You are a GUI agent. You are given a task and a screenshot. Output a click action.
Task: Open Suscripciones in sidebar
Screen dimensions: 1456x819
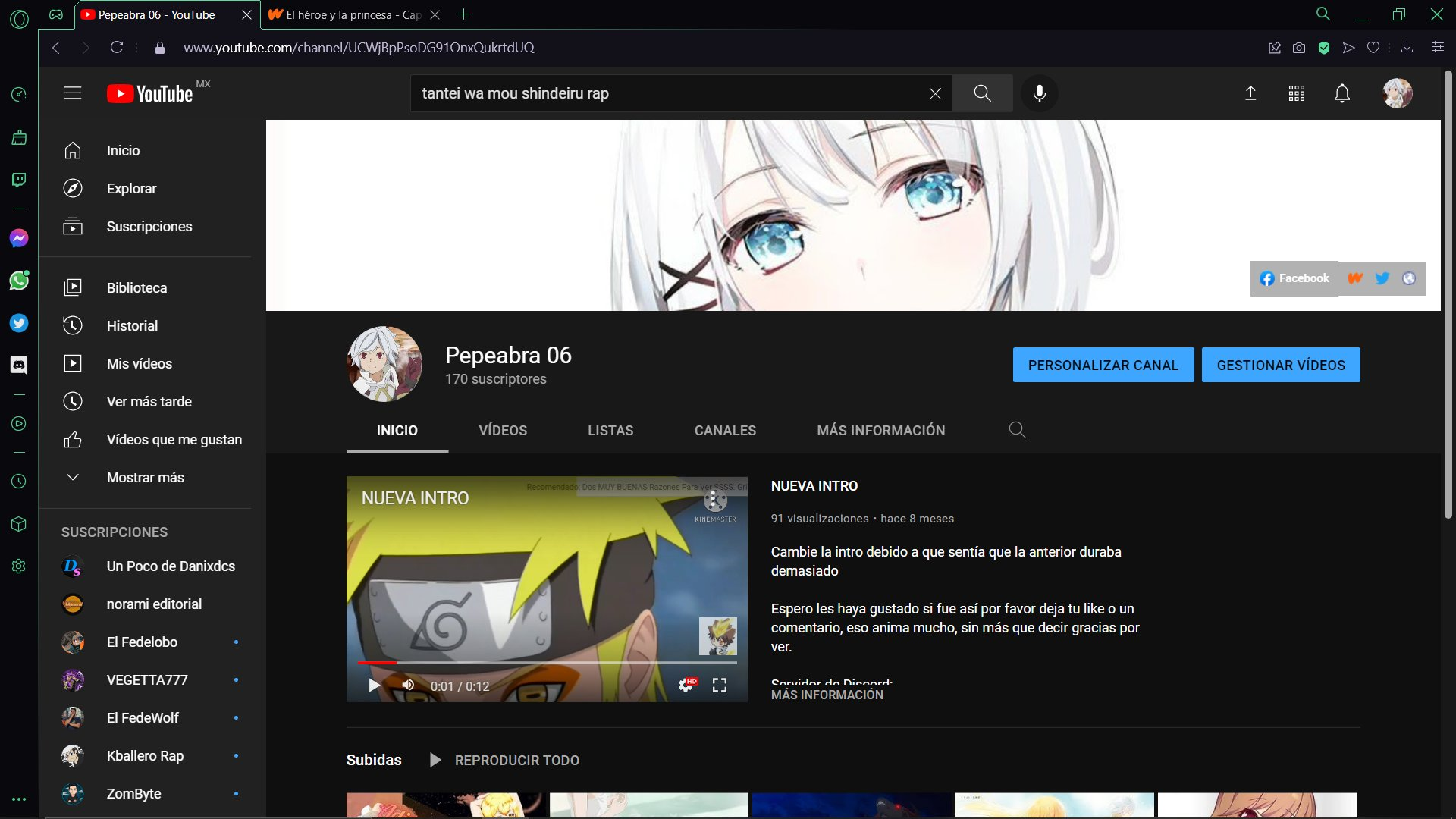click(145, 227)
